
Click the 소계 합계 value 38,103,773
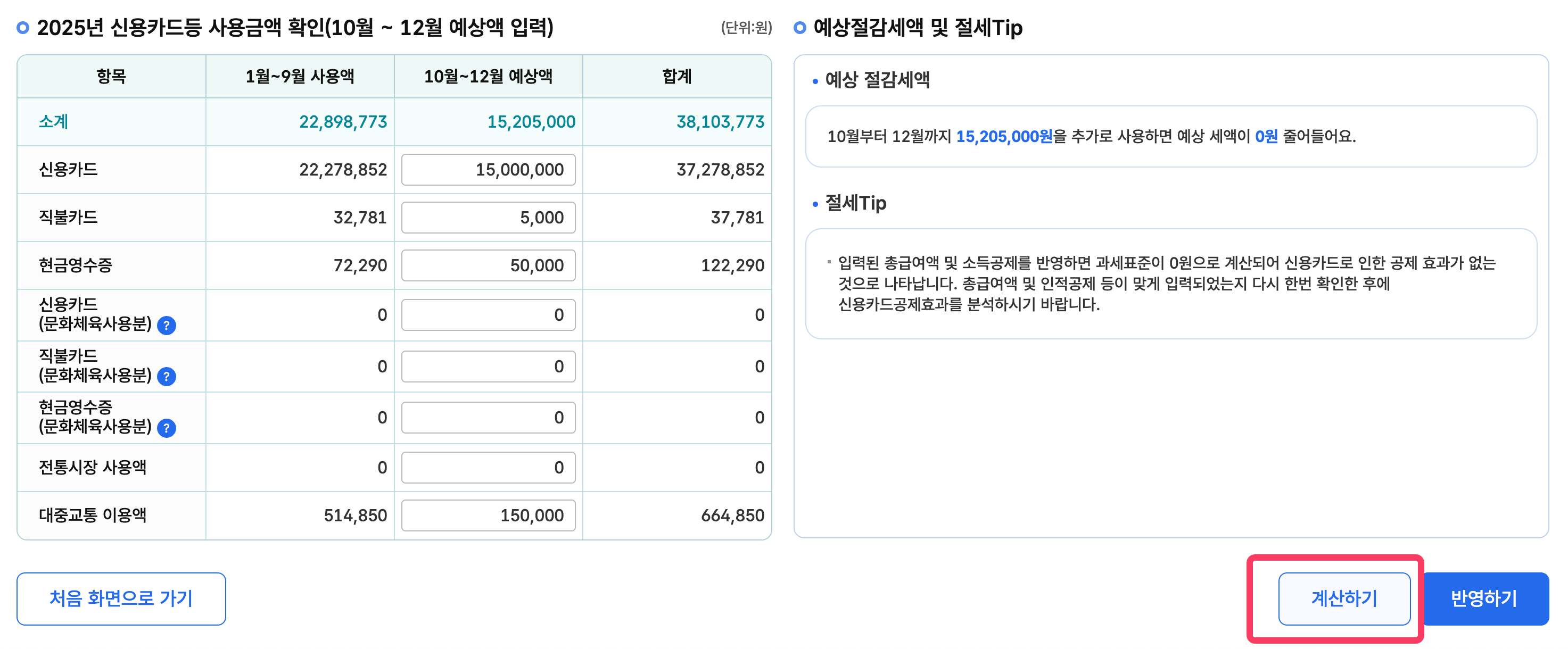(720, 122)
